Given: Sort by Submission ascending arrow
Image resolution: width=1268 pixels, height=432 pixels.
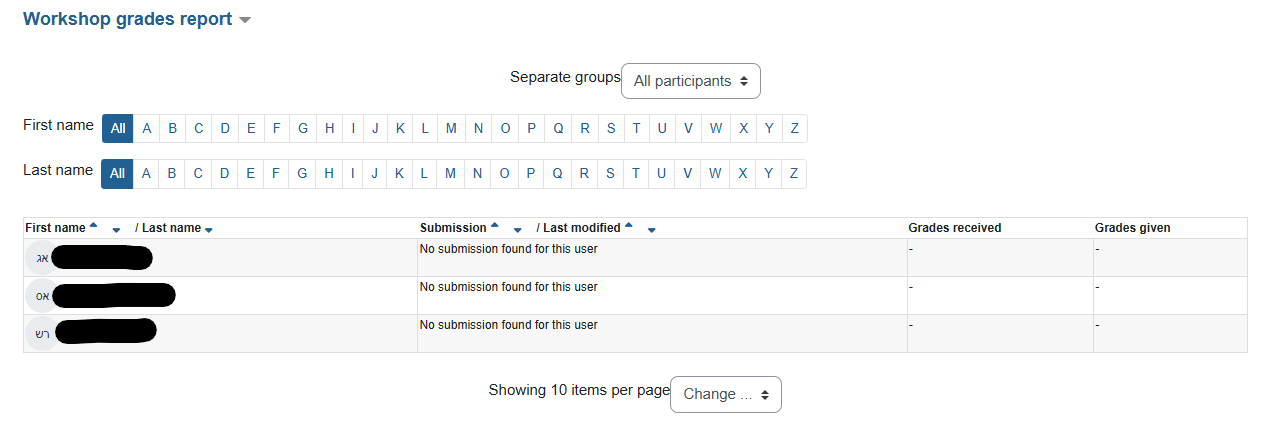Looking at the screenshot, I should (495, 226).
